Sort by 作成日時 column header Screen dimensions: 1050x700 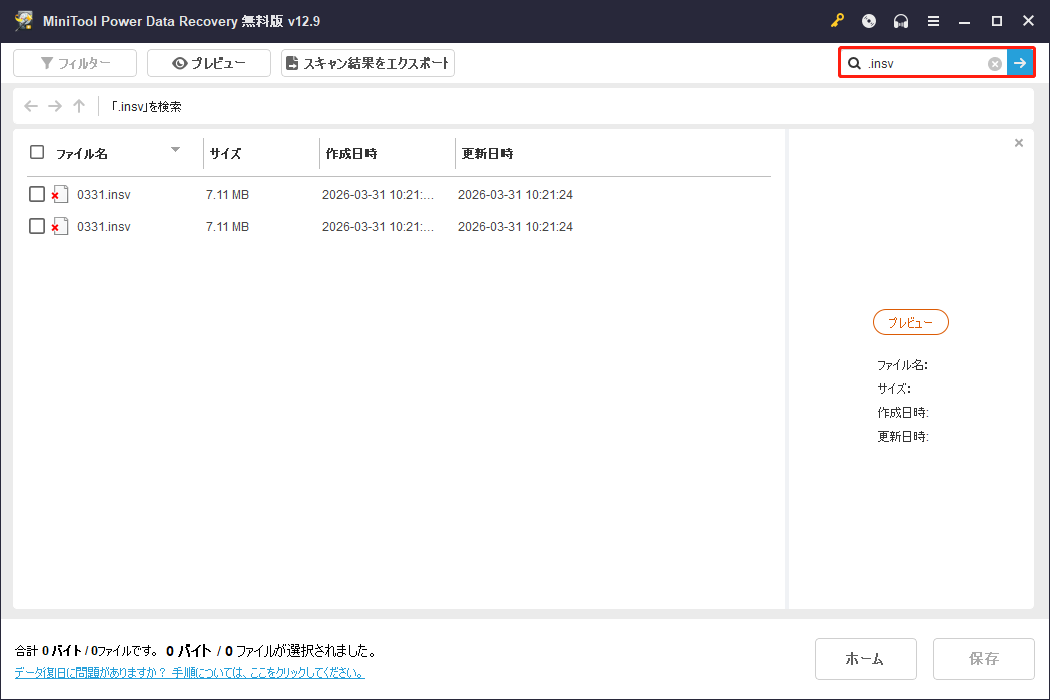pyautogui.click(x=352, y=153)
